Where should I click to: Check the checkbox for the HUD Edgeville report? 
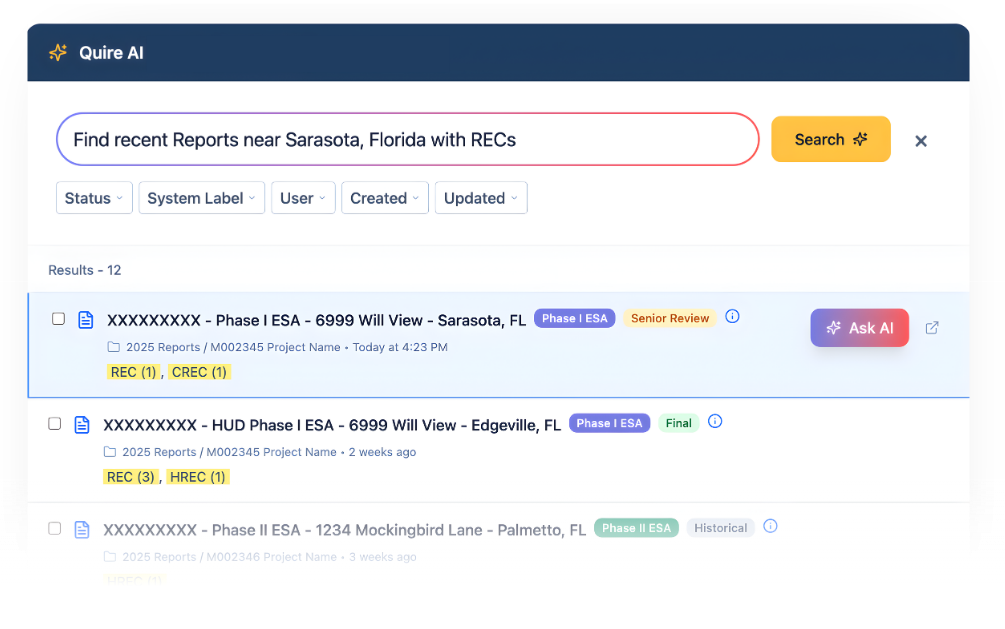(x=55, y=424)
